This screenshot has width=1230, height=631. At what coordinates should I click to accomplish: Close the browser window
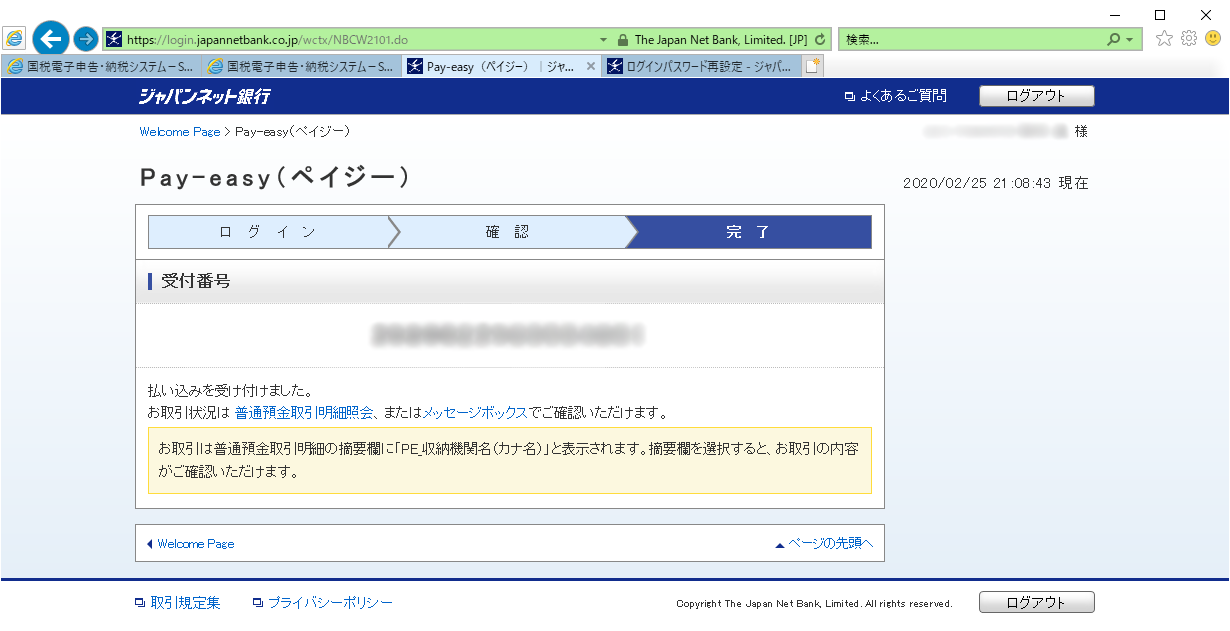pos(1206,14)
